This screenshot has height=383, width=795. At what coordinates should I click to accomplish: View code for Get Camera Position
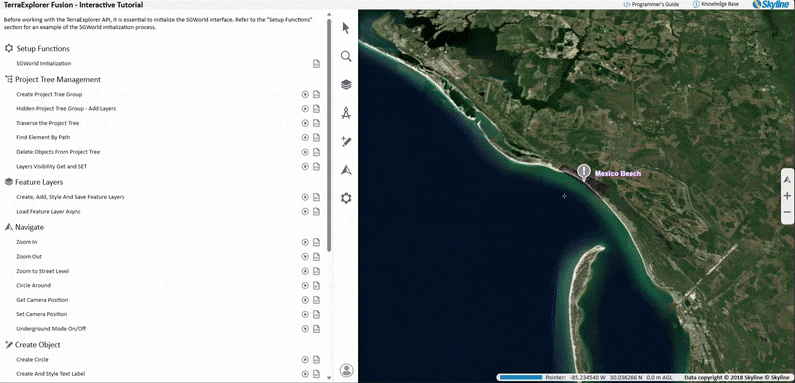coord(316,300)
